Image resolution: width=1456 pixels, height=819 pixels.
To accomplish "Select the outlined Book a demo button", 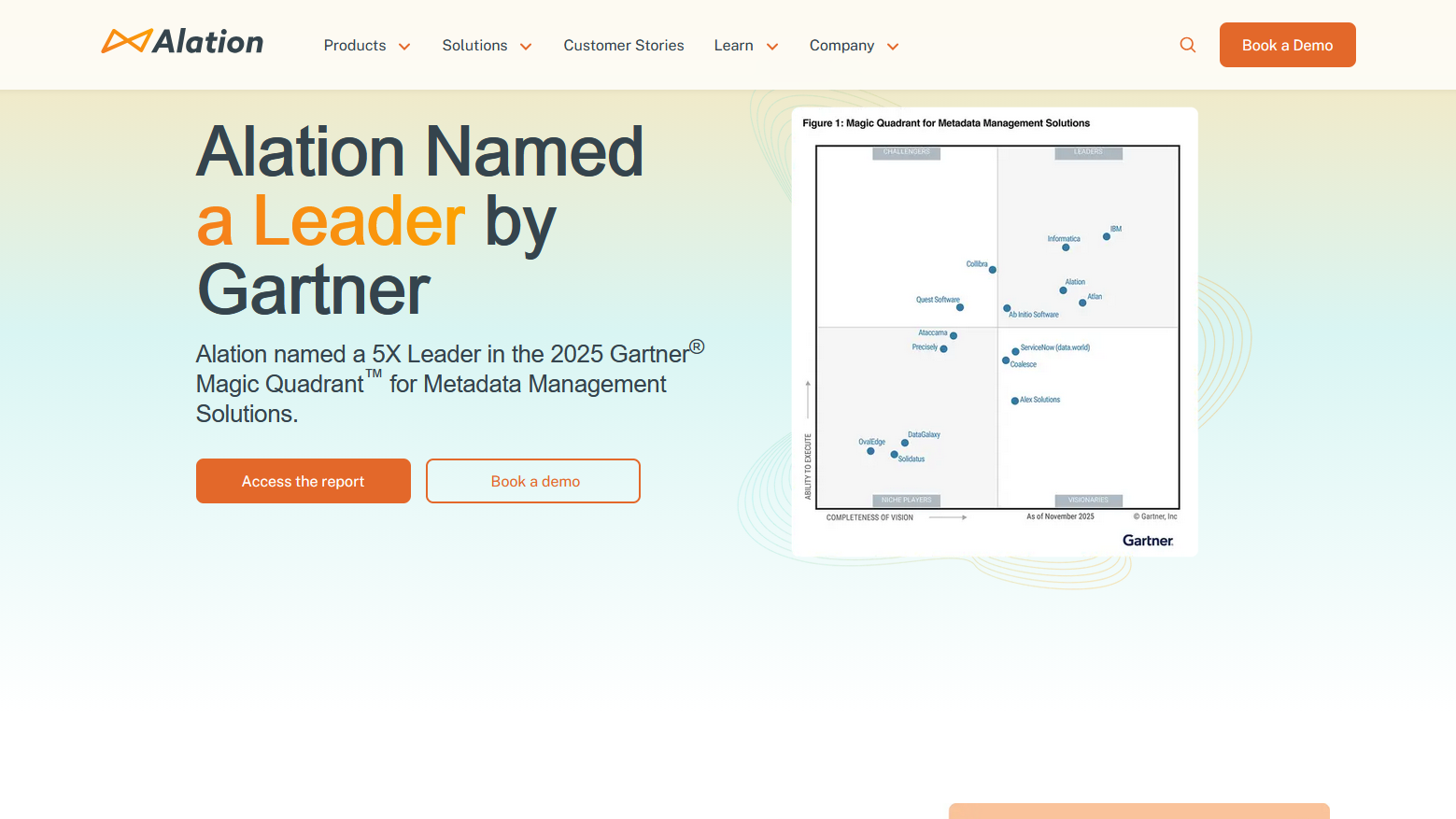I will [532, 481].
